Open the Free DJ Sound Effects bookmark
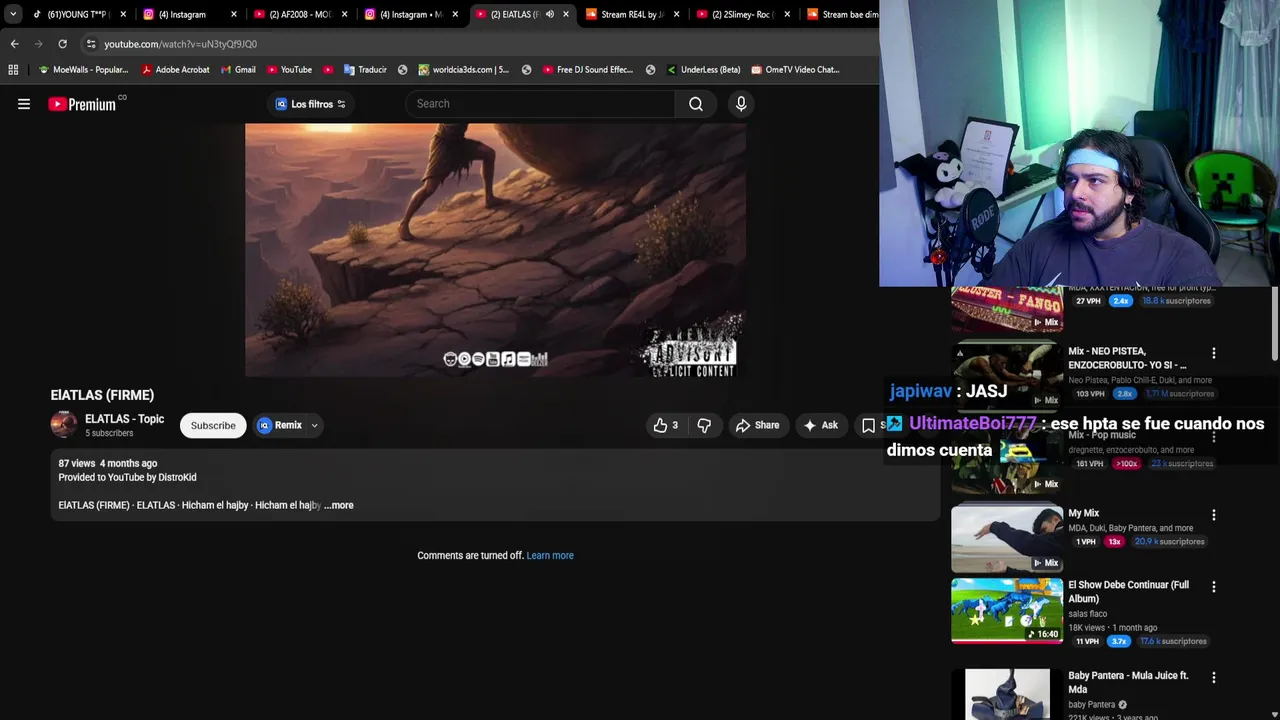This screenshot has width=1280, height=720. click(588, 70)
